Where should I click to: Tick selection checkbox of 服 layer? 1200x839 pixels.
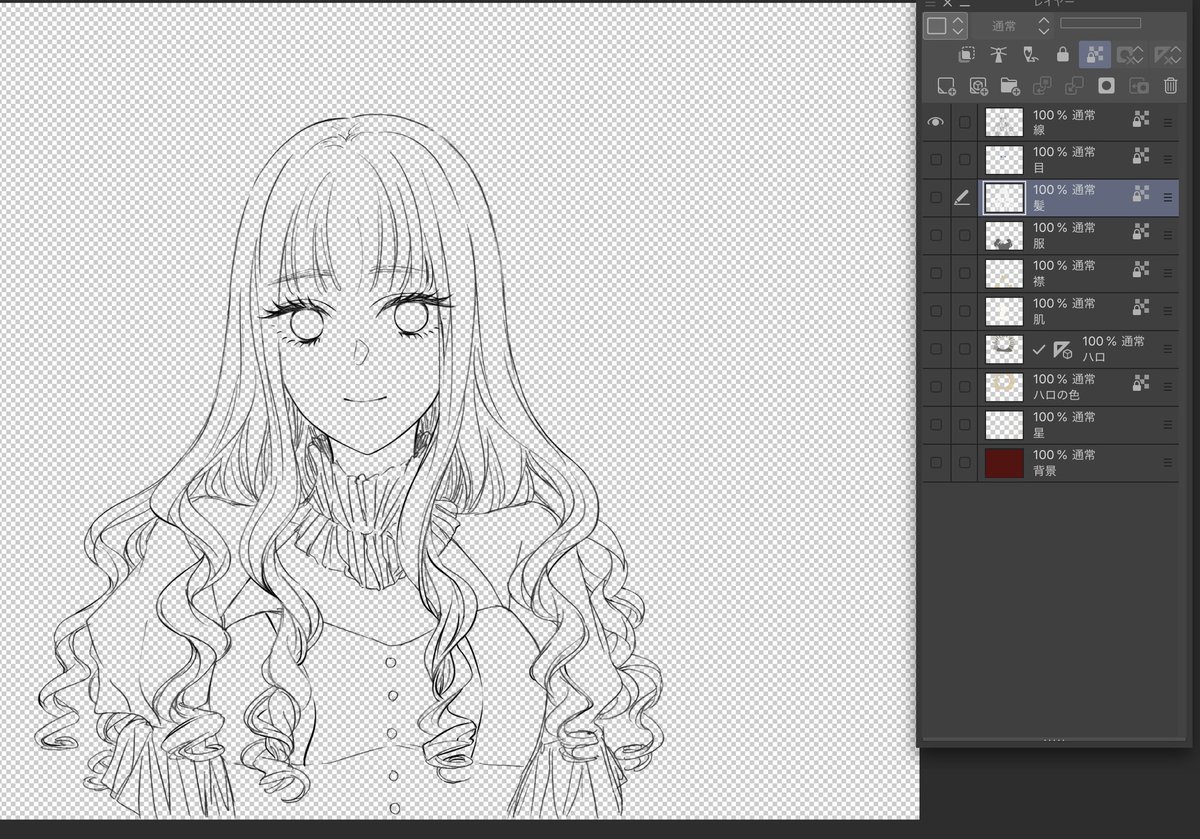coord(964,236)
